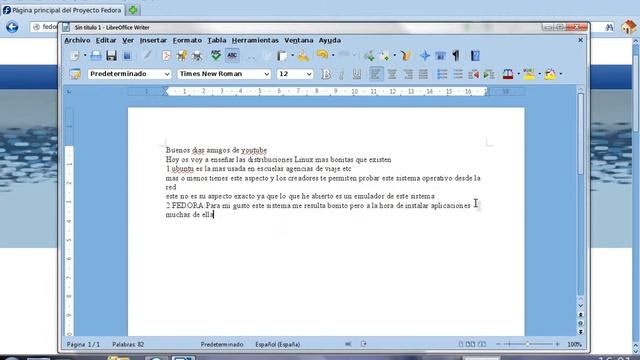Save the document with floppy icon
640x360 pixels.
point(111,56)
